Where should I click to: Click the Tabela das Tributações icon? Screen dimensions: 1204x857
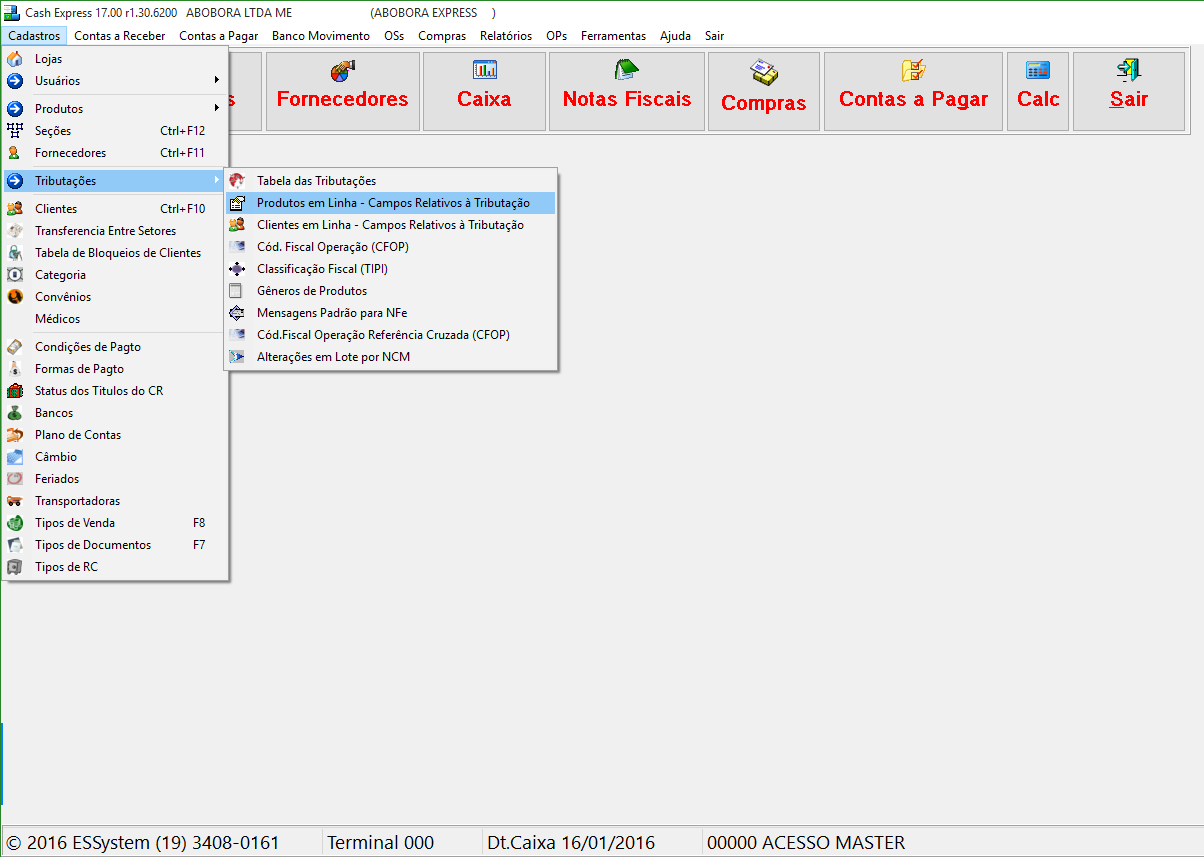237,181
